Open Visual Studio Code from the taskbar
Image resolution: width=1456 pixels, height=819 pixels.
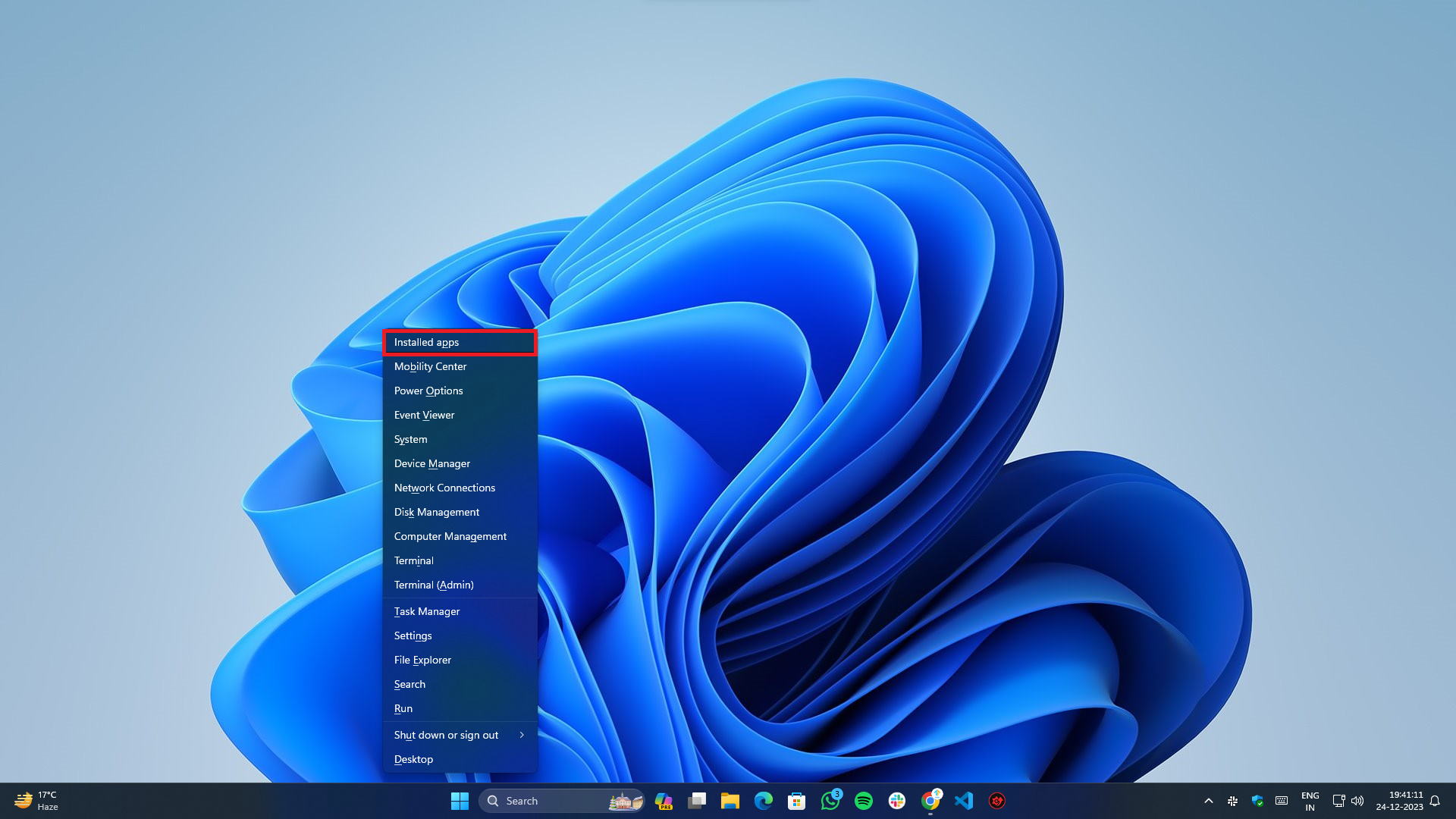point(964,801)
